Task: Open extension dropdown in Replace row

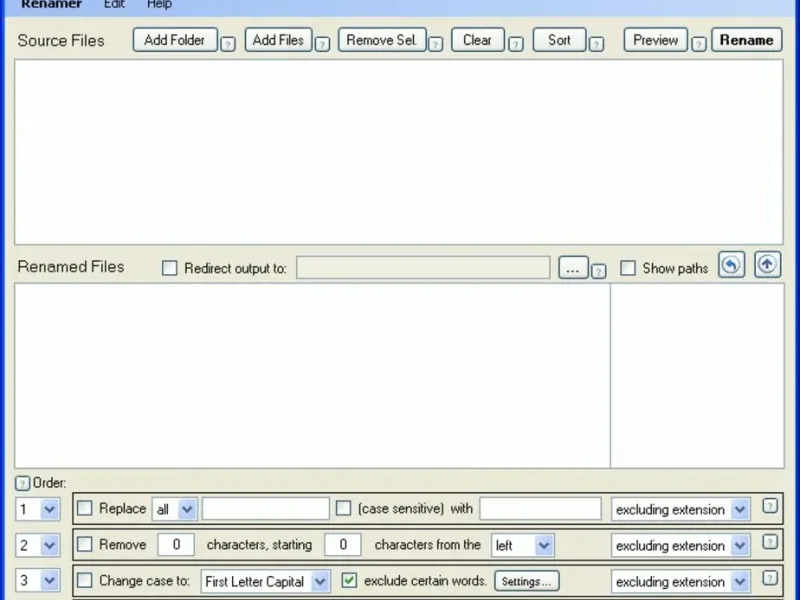Action: pyautogui.click(x=681, y=509)
